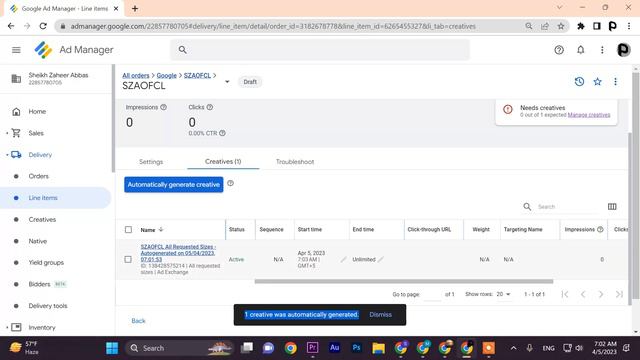This screenshot has height=360, width=640.
Task: Click the CTR help icon
Action: 222,133
